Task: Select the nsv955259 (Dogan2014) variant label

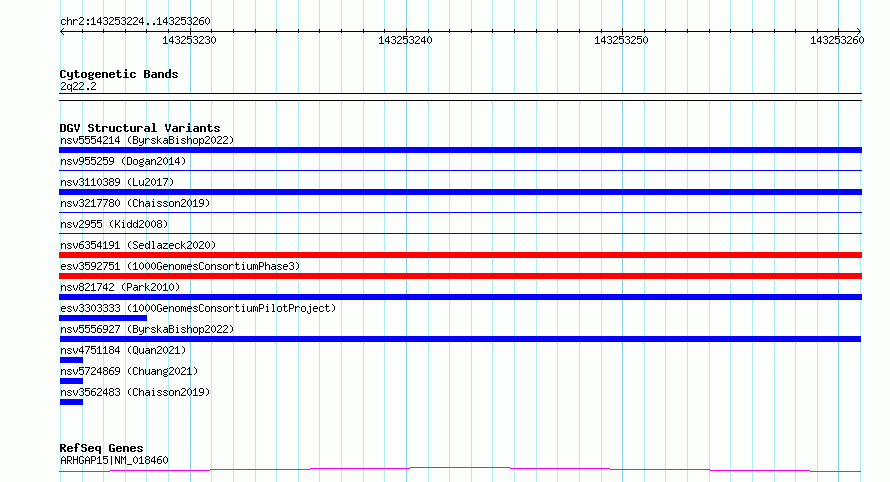Action: click(x=123, y=161)
